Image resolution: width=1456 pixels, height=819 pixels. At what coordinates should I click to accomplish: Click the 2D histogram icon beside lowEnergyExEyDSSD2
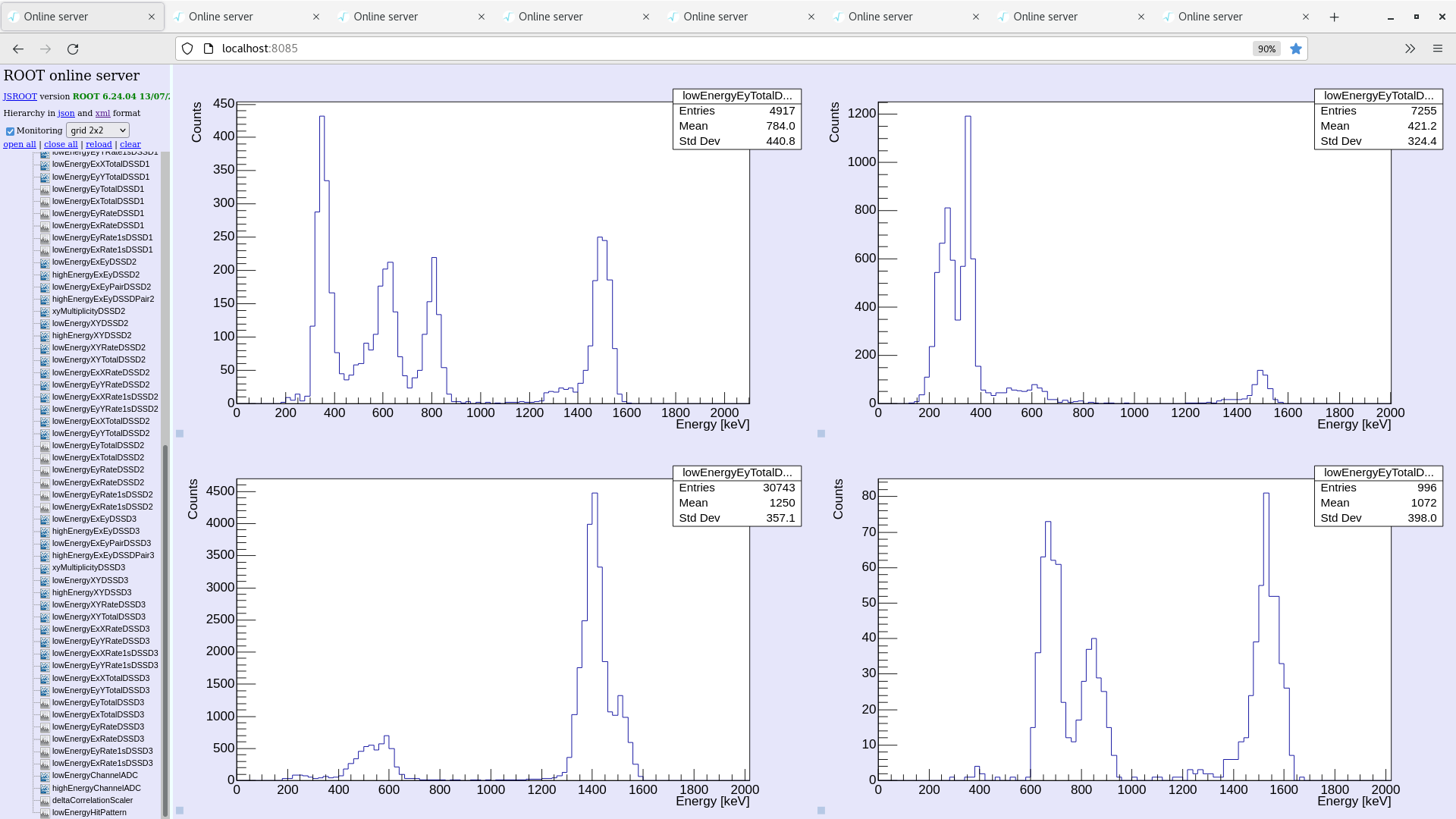click(x=45, y=262)
